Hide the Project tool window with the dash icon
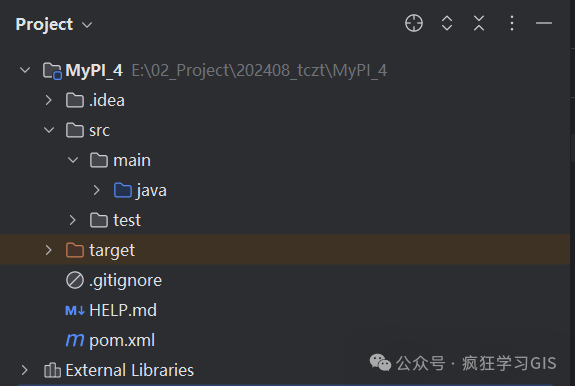The width and height of the screenshot is (575, 386). point(544,23)
